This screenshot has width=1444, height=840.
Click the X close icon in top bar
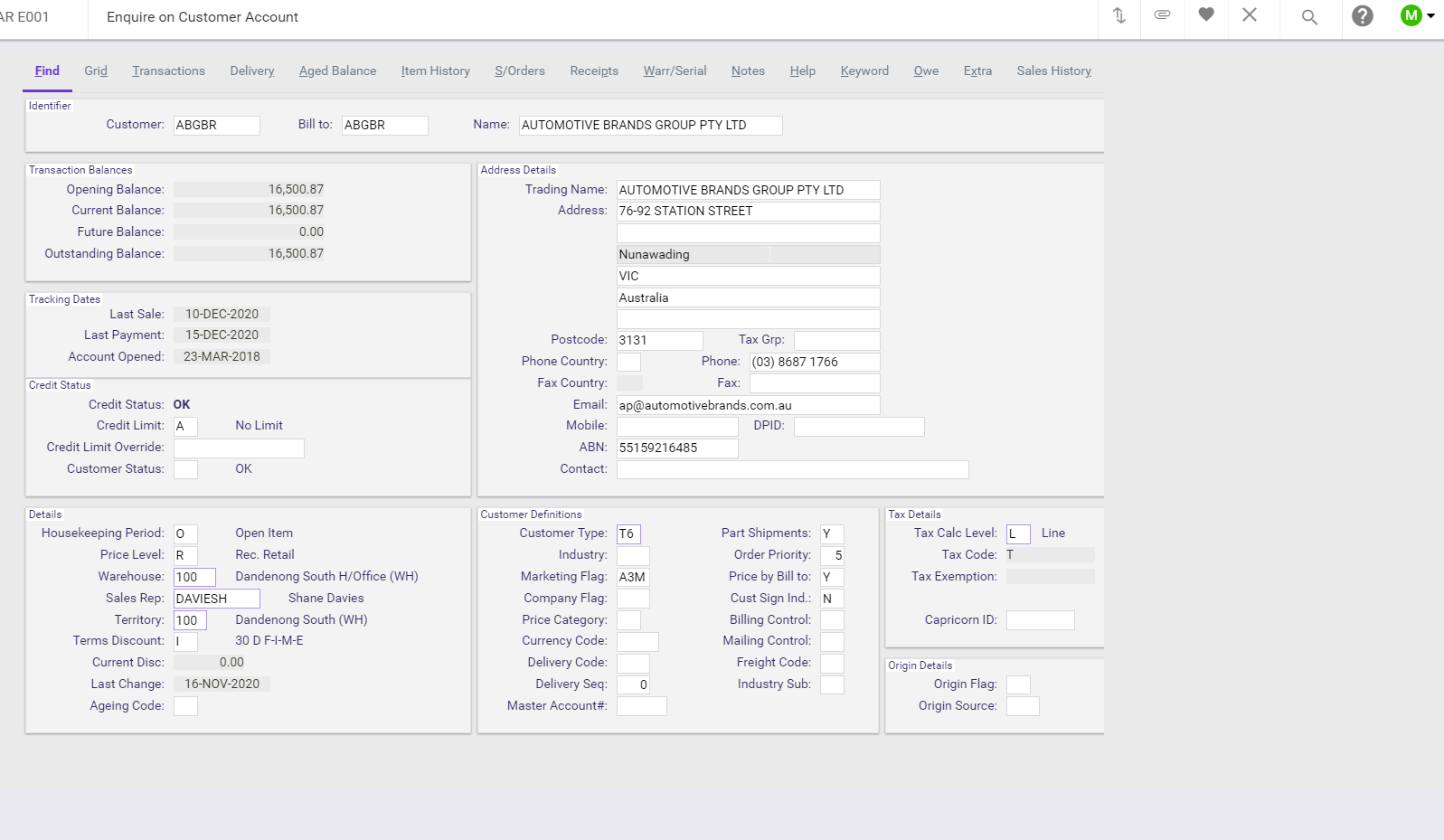(x=1250, y=14)
